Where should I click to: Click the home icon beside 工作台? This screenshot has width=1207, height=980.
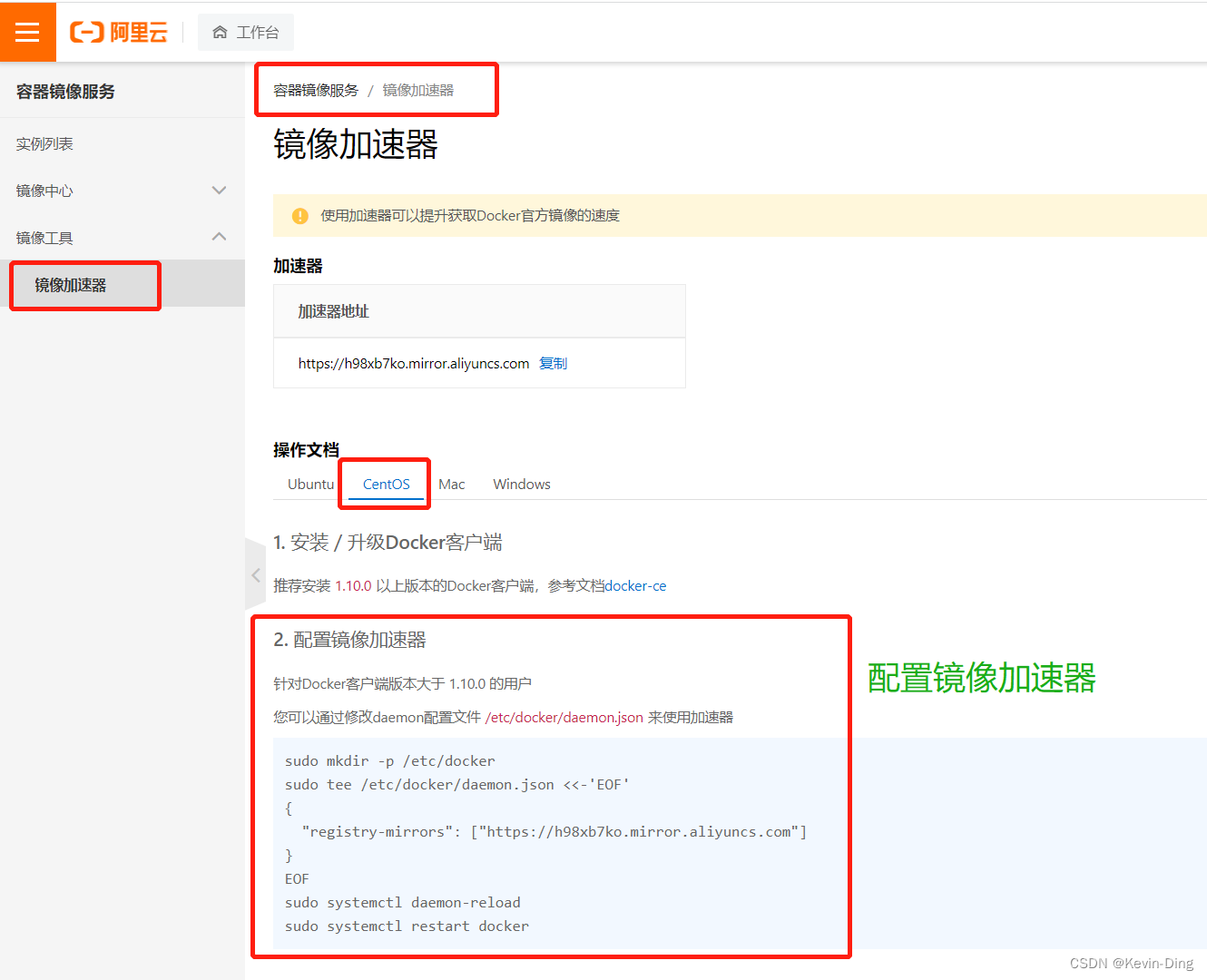[220, 33]
